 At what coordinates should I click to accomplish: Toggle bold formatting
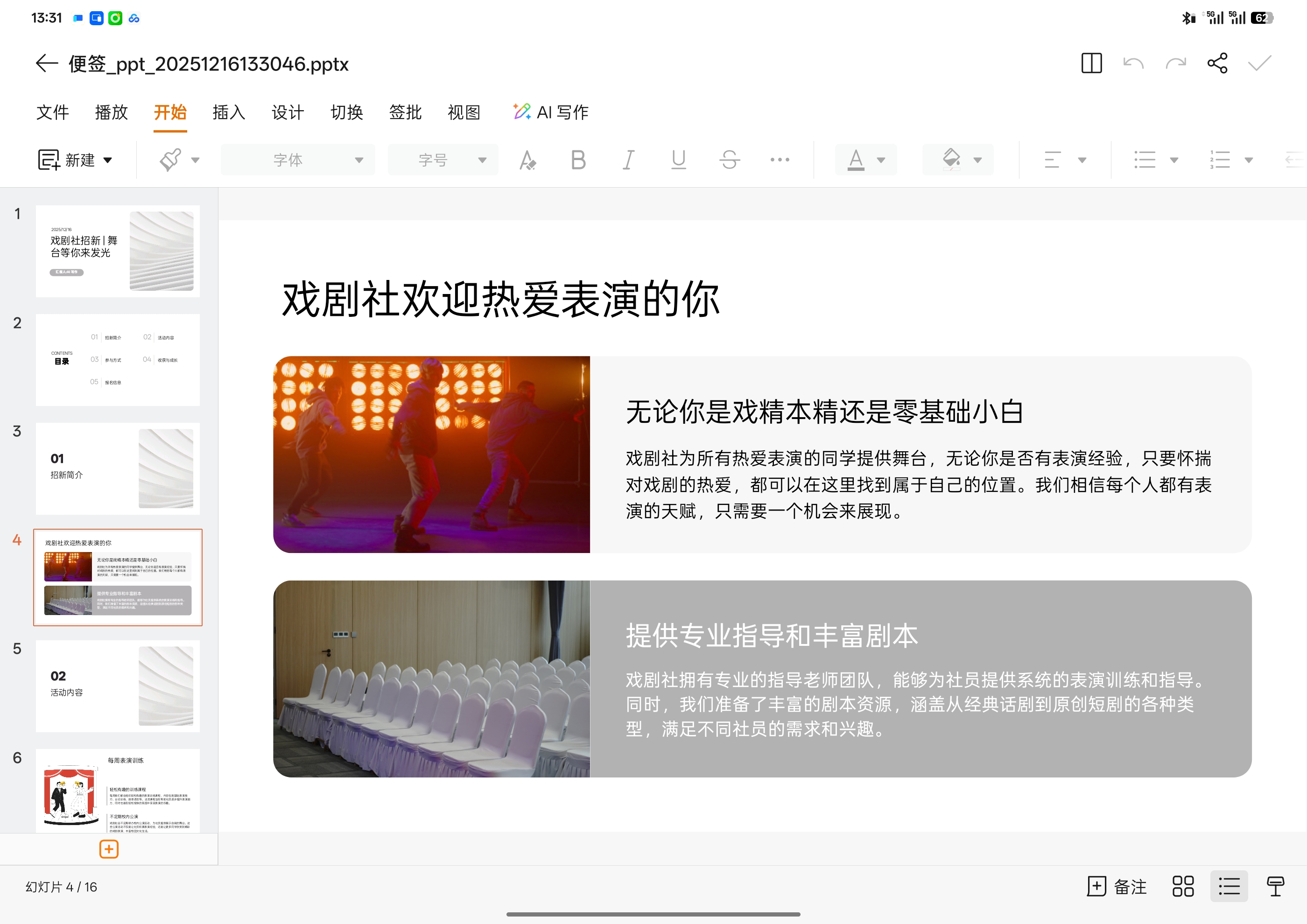coord(578,160)
